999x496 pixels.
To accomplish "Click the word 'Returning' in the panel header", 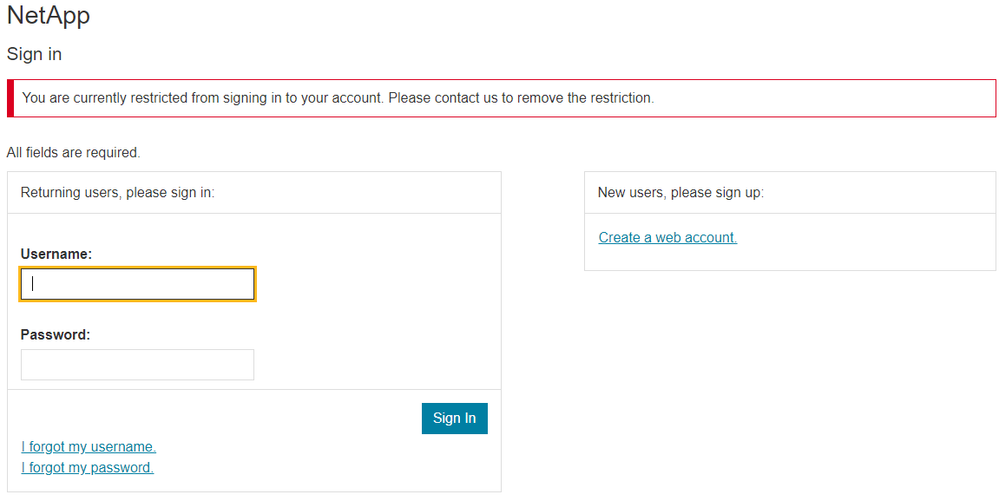I will [x=49, y=193].
